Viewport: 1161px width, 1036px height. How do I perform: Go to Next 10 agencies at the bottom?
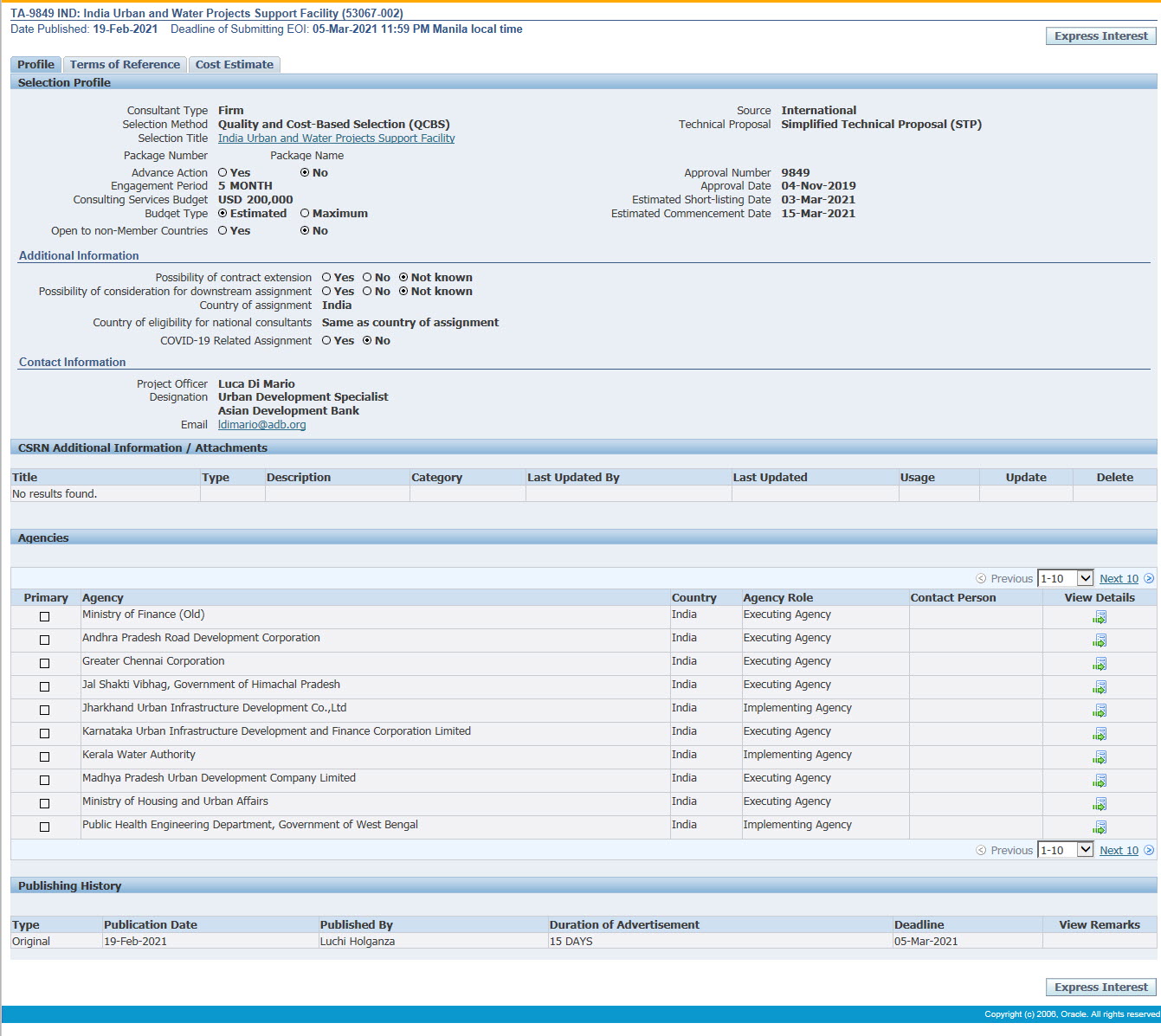[1119, 851]
